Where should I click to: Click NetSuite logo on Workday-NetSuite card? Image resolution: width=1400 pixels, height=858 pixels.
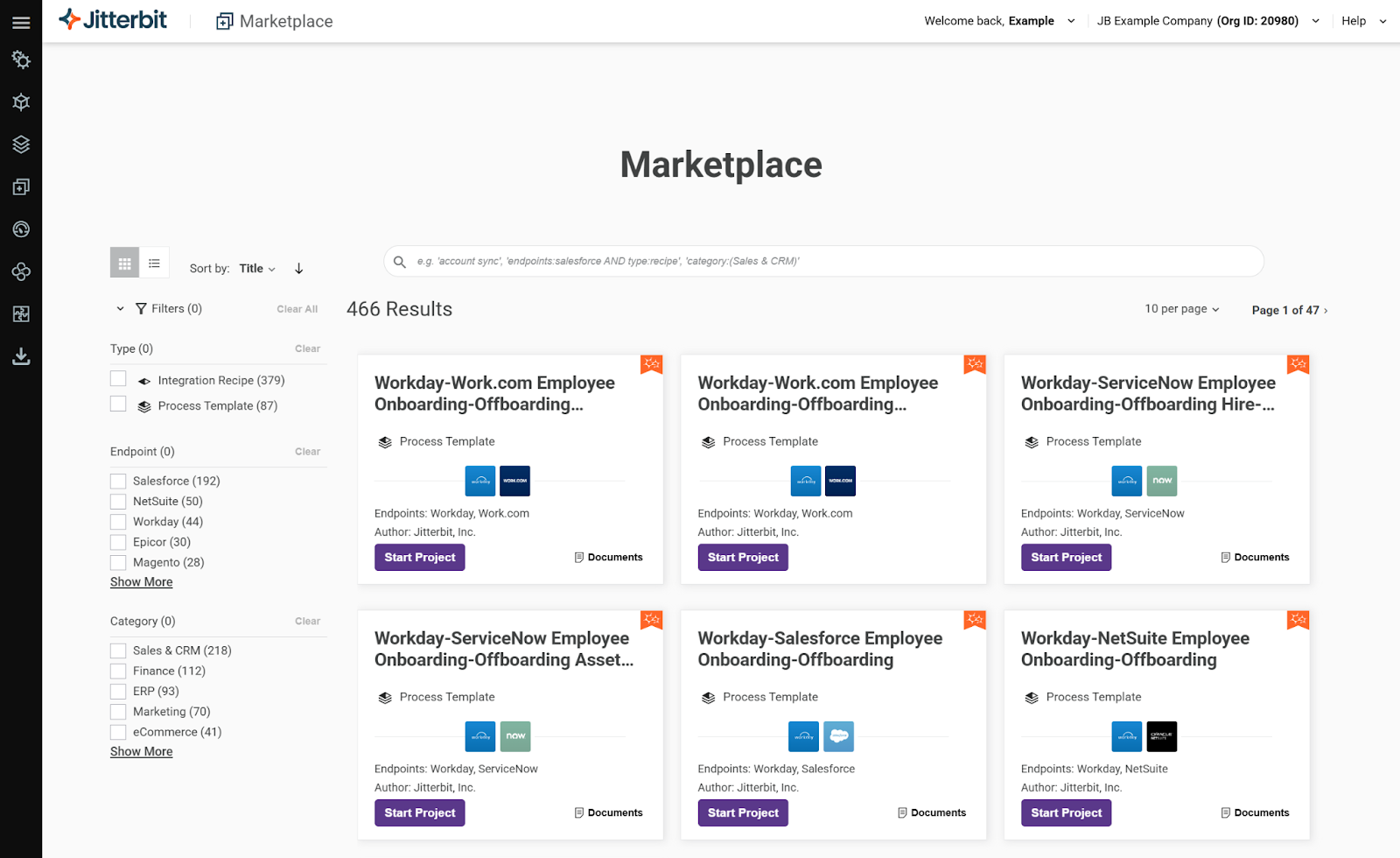(x=1162, y=736)
